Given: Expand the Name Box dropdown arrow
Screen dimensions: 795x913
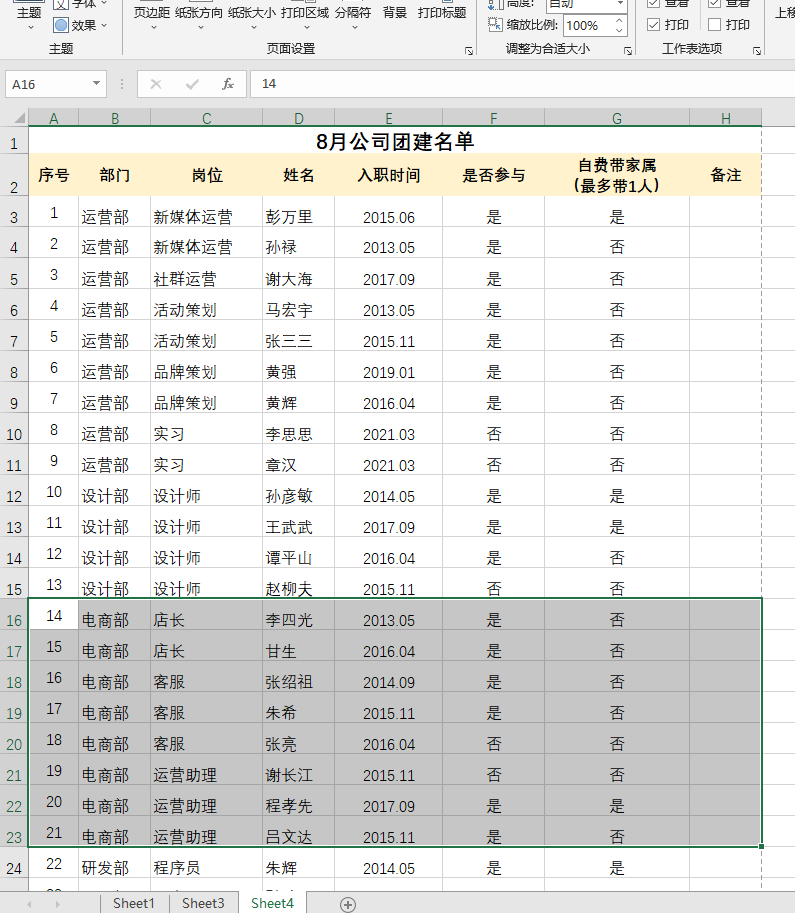Looking at the screenshot, I should (x=96, y=84).
